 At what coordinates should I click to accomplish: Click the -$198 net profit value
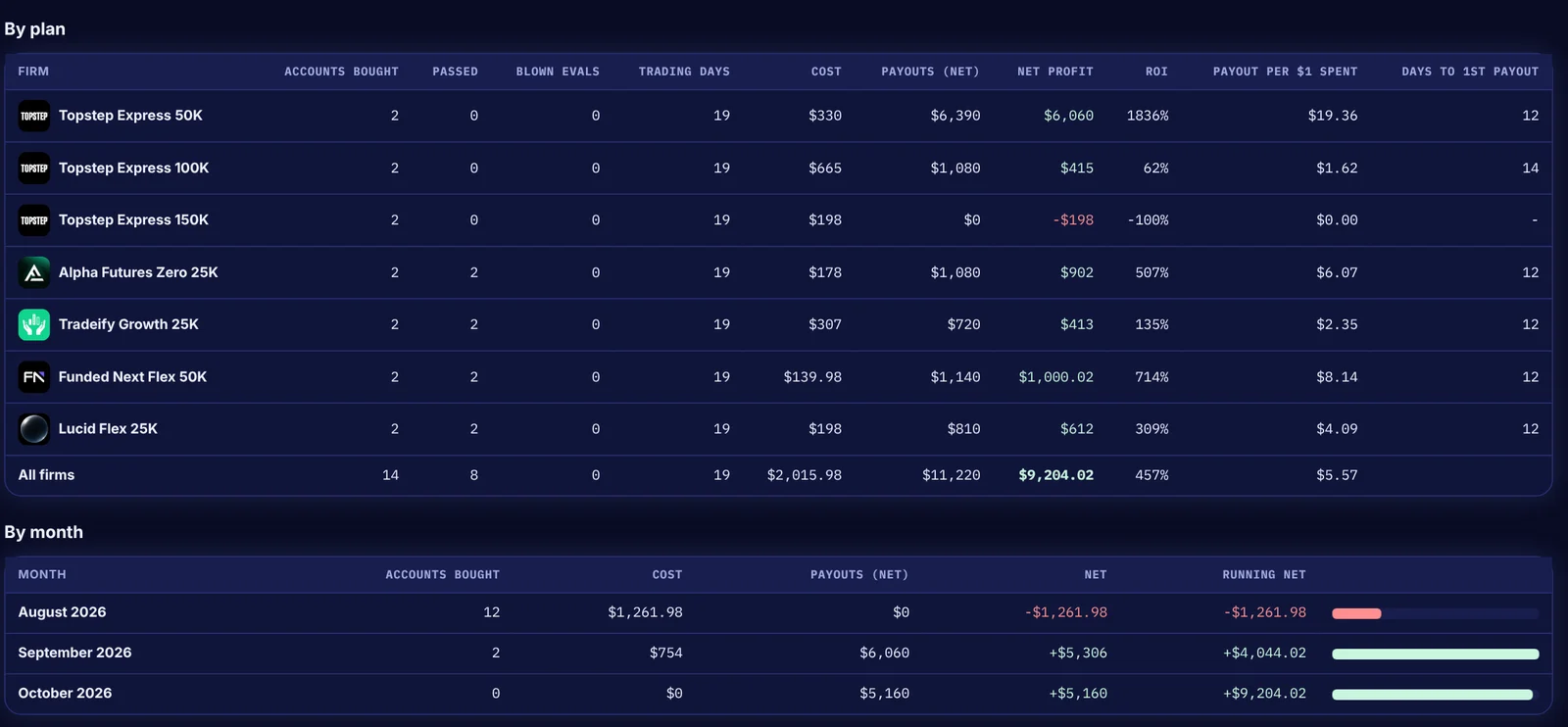click(1073, 220)
